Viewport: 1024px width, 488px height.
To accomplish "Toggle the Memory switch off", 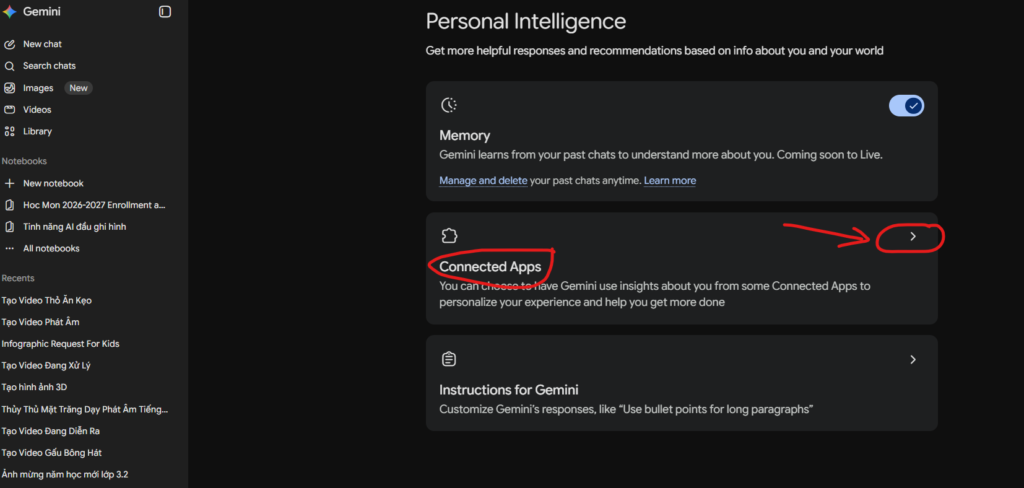I will [906, 105].
